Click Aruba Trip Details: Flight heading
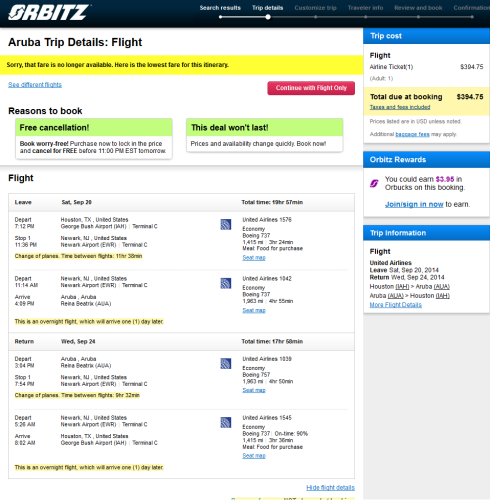 point(75,42)
